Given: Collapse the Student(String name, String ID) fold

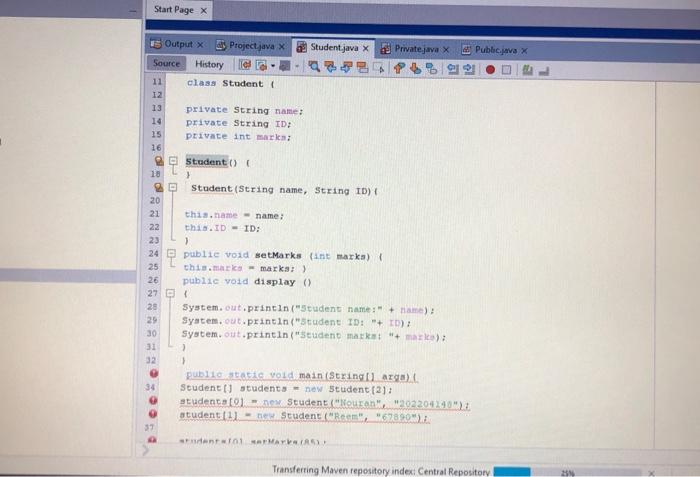Looking at the screenshot, I should 173,187.
